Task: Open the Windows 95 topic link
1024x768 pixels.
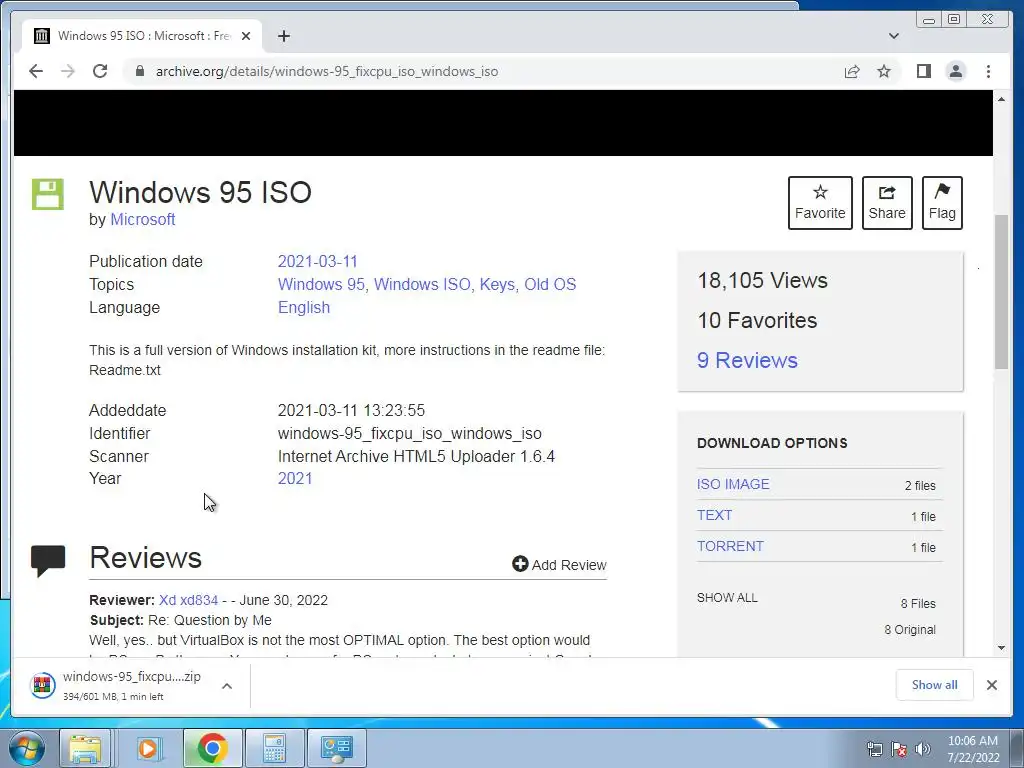Action: [321, 284]
